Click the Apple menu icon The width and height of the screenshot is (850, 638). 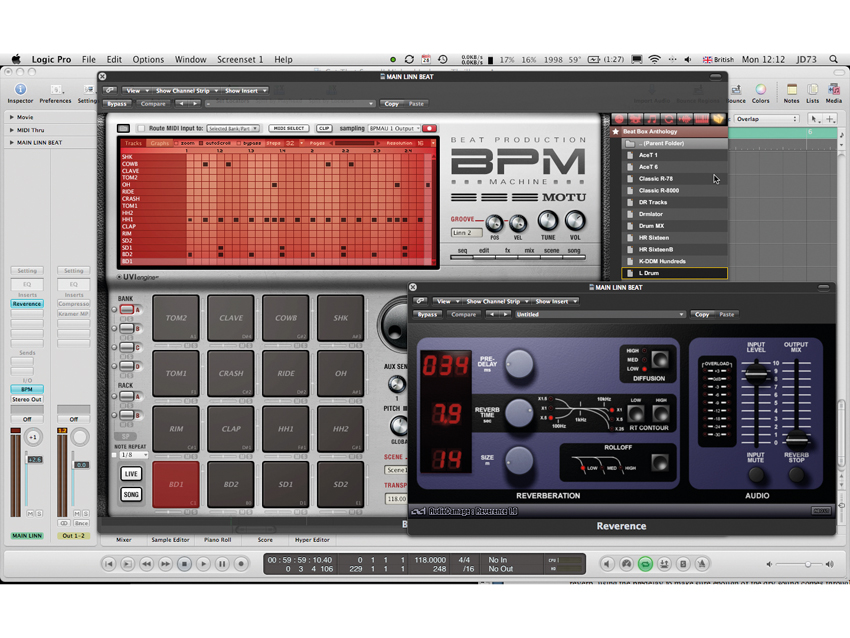coord(16,59)
